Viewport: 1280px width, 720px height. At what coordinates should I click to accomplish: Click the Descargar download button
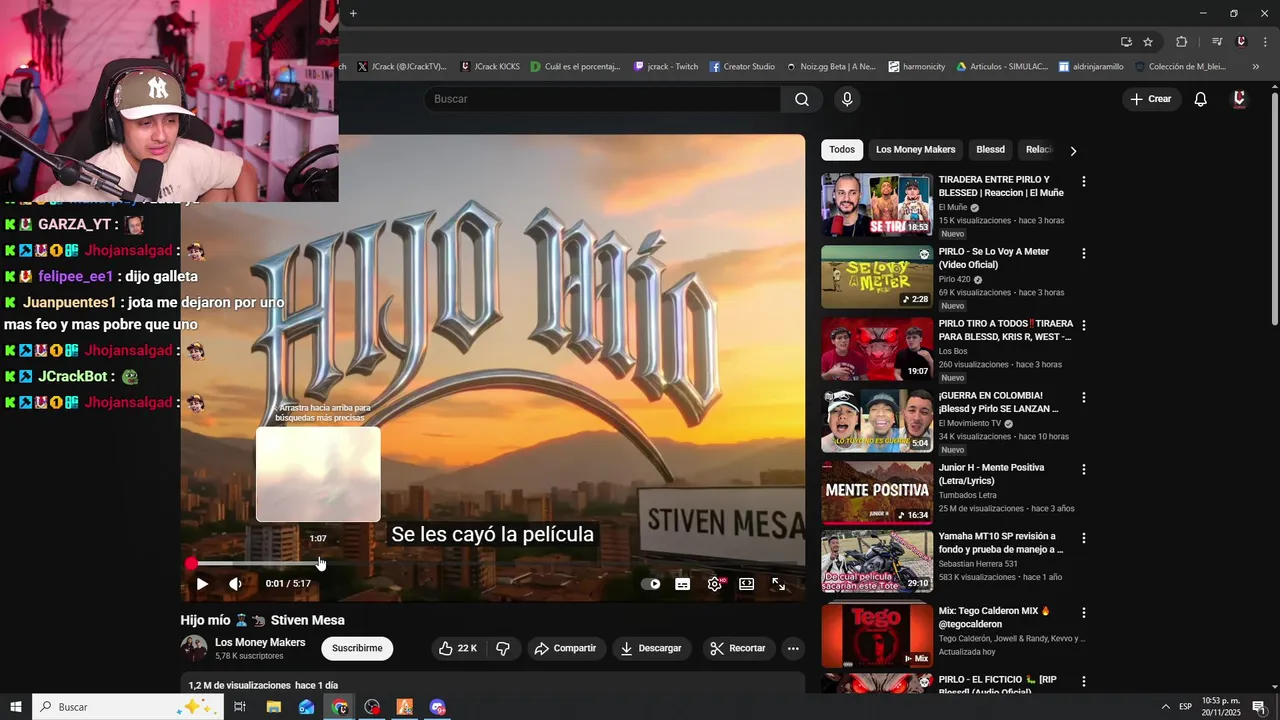pyautogui.click(x=651, y=648)
